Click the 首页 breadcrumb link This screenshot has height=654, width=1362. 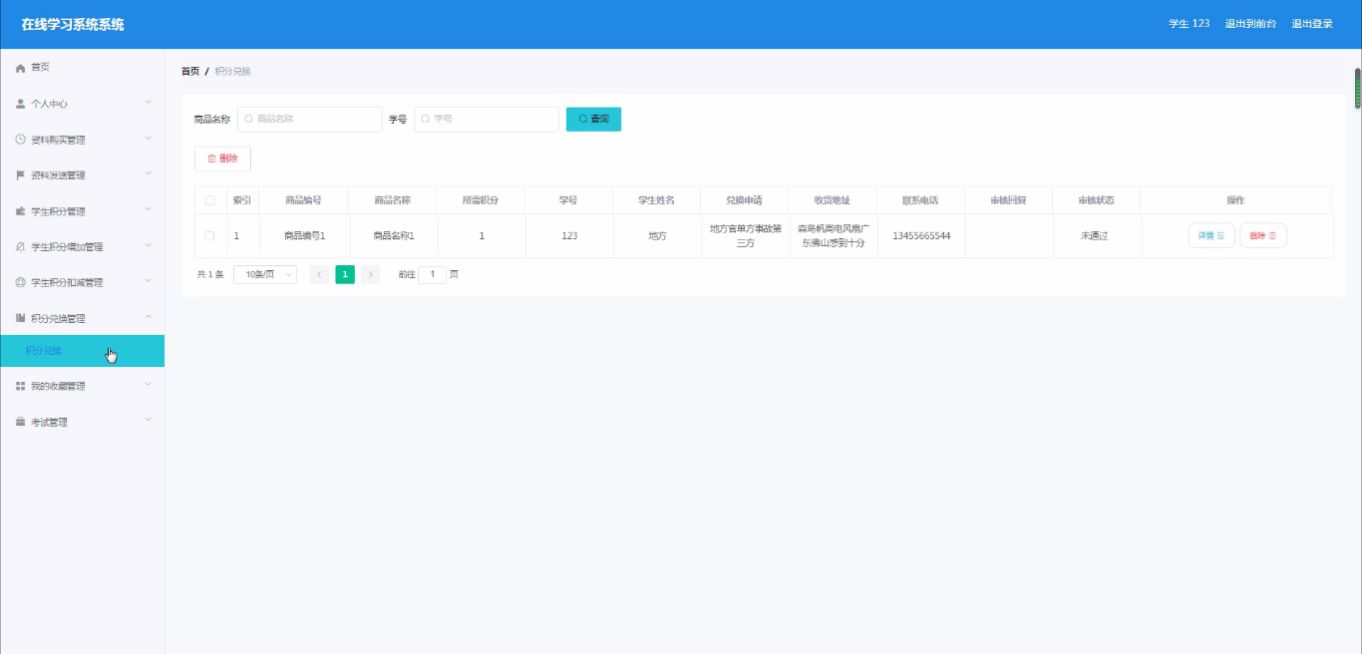pyautogui.click(x=190, y=72)
